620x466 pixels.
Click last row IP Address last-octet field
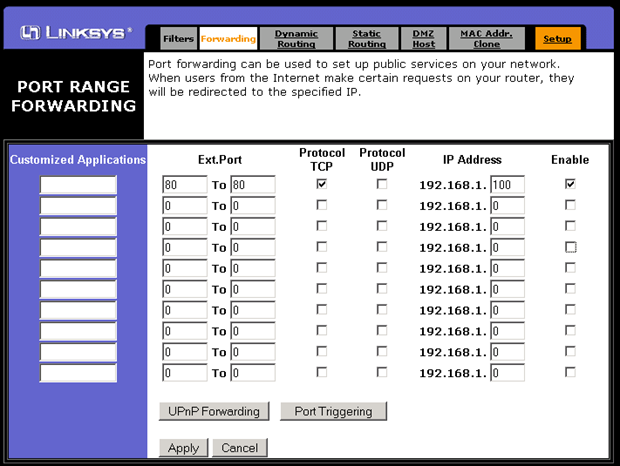(x=507, y=373)
